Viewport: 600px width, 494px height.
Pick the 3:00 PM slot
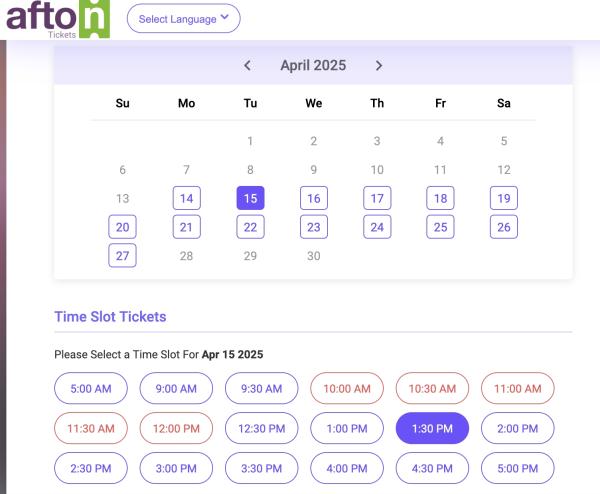[x=176, y=468]
